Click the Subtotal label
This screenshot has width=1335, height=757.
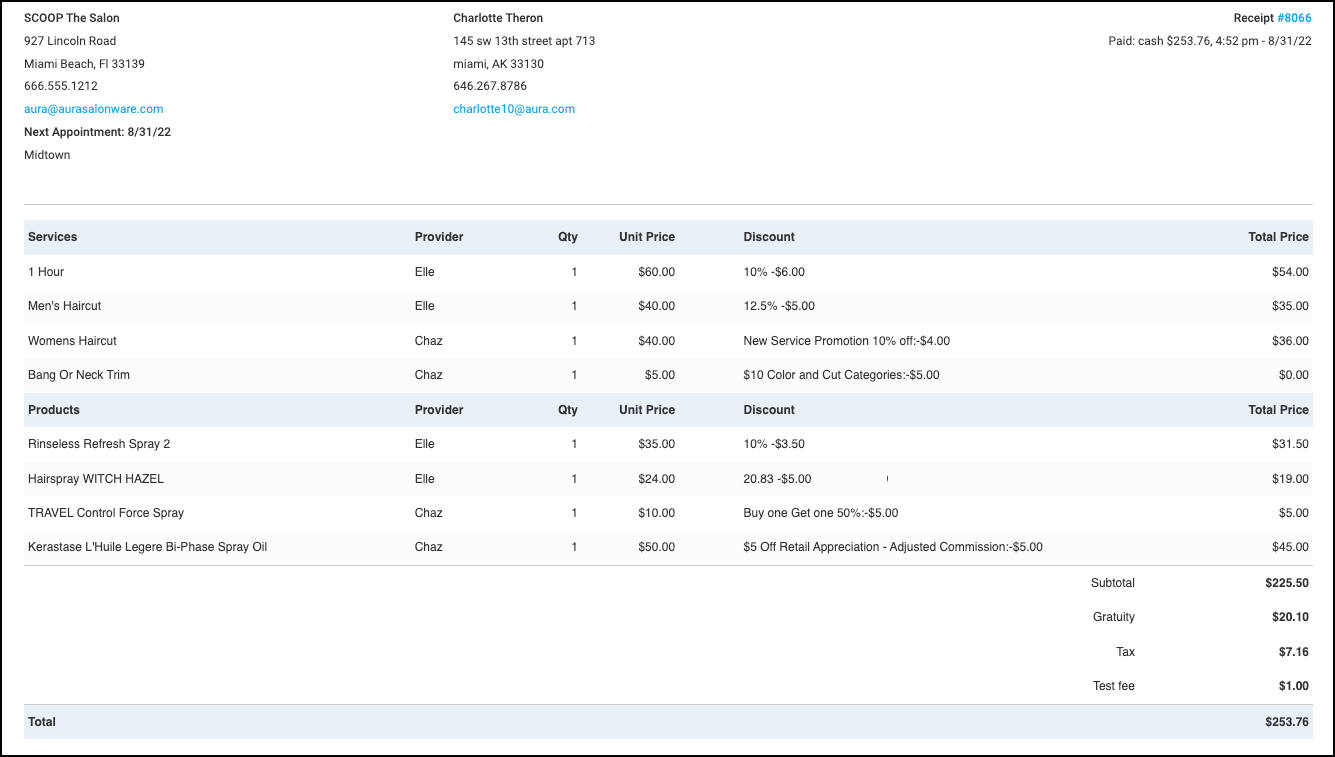click(x=1113, y=583)
